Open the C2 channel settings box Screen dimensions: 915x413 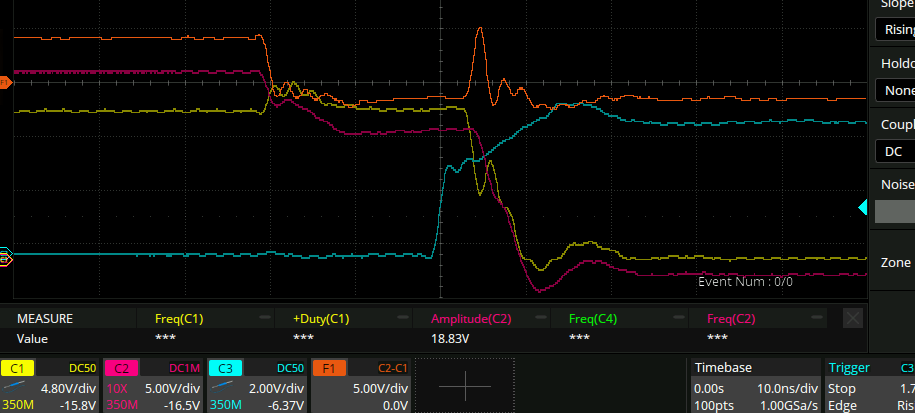click(153, 385)
